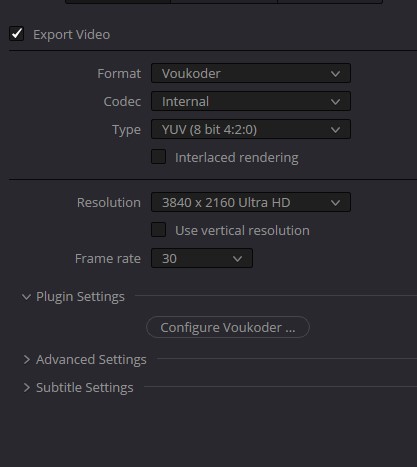Click the down arrow in the Type field
This screenshot has height=467, width=417.
pos(335,130)
